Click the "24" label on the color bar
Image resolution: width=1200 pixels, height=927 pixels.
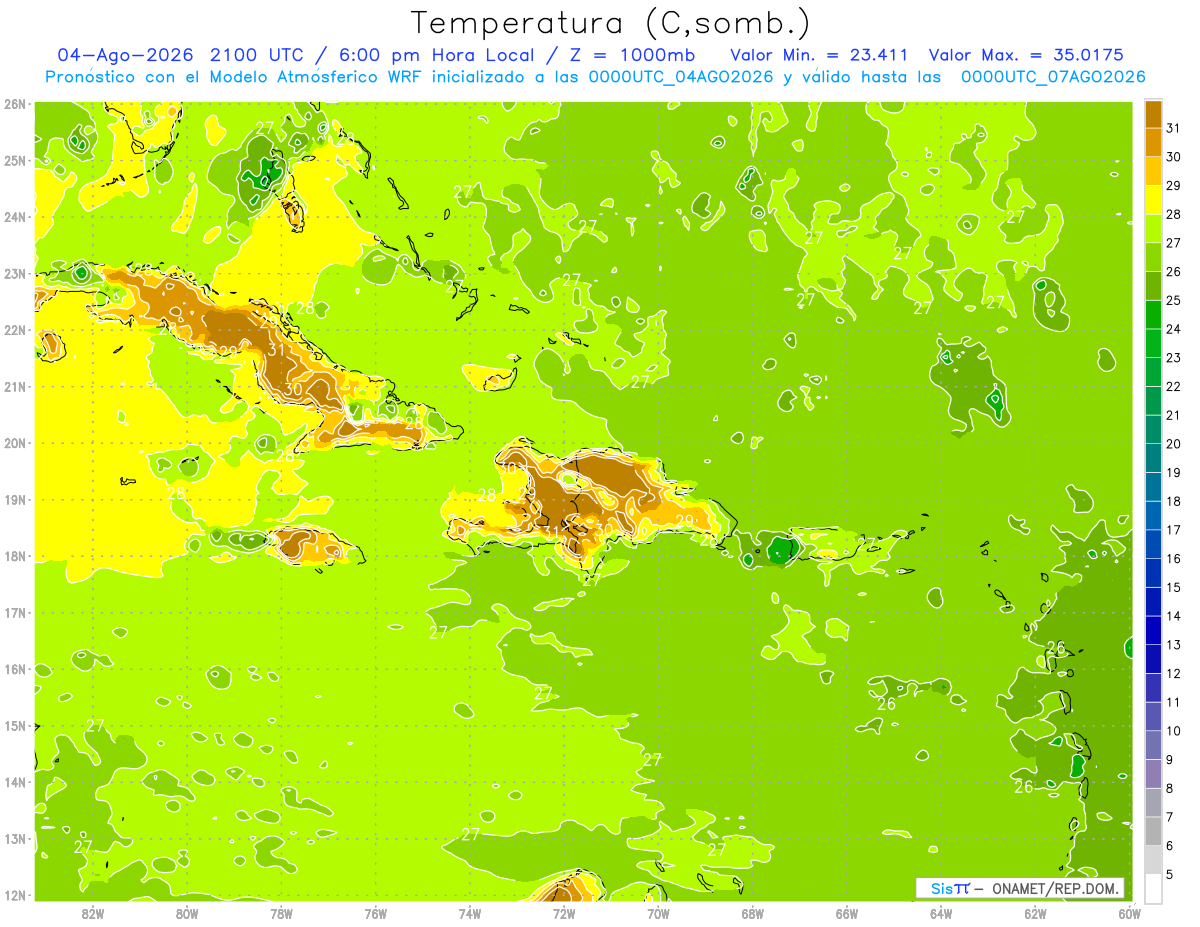click(x=1173, y=329)
